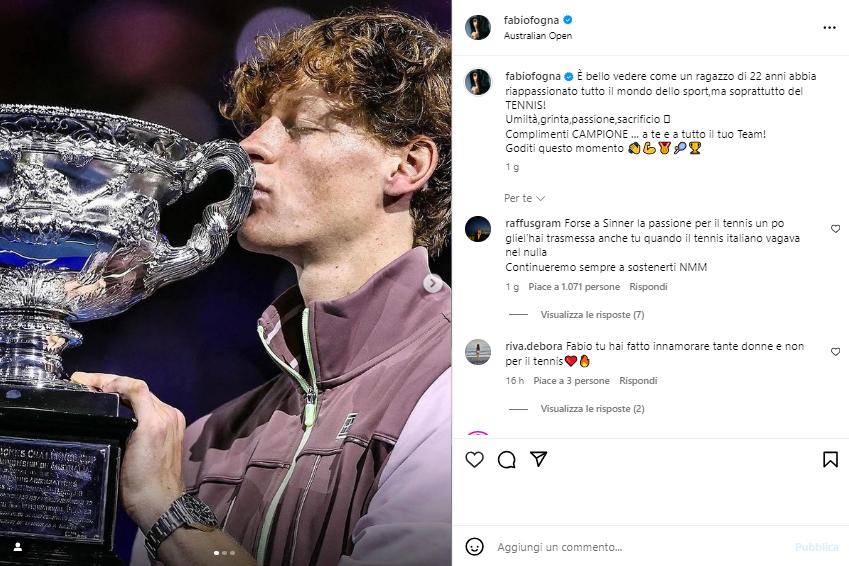The image size is (849, 566).
Task: Open comments via speech bubble icon
Action: tap(507, 459)
